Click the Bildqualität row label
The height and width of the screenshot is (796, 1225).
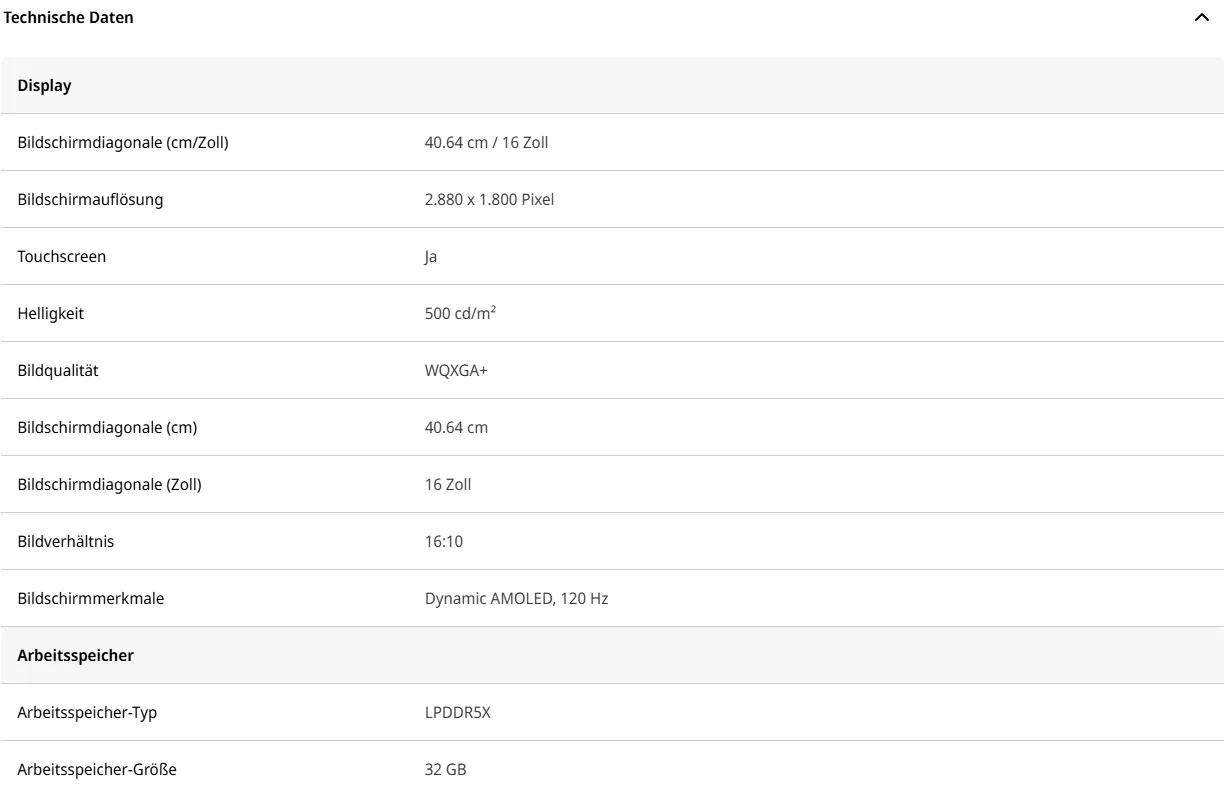pyautogui.click(x=57, y=371)
